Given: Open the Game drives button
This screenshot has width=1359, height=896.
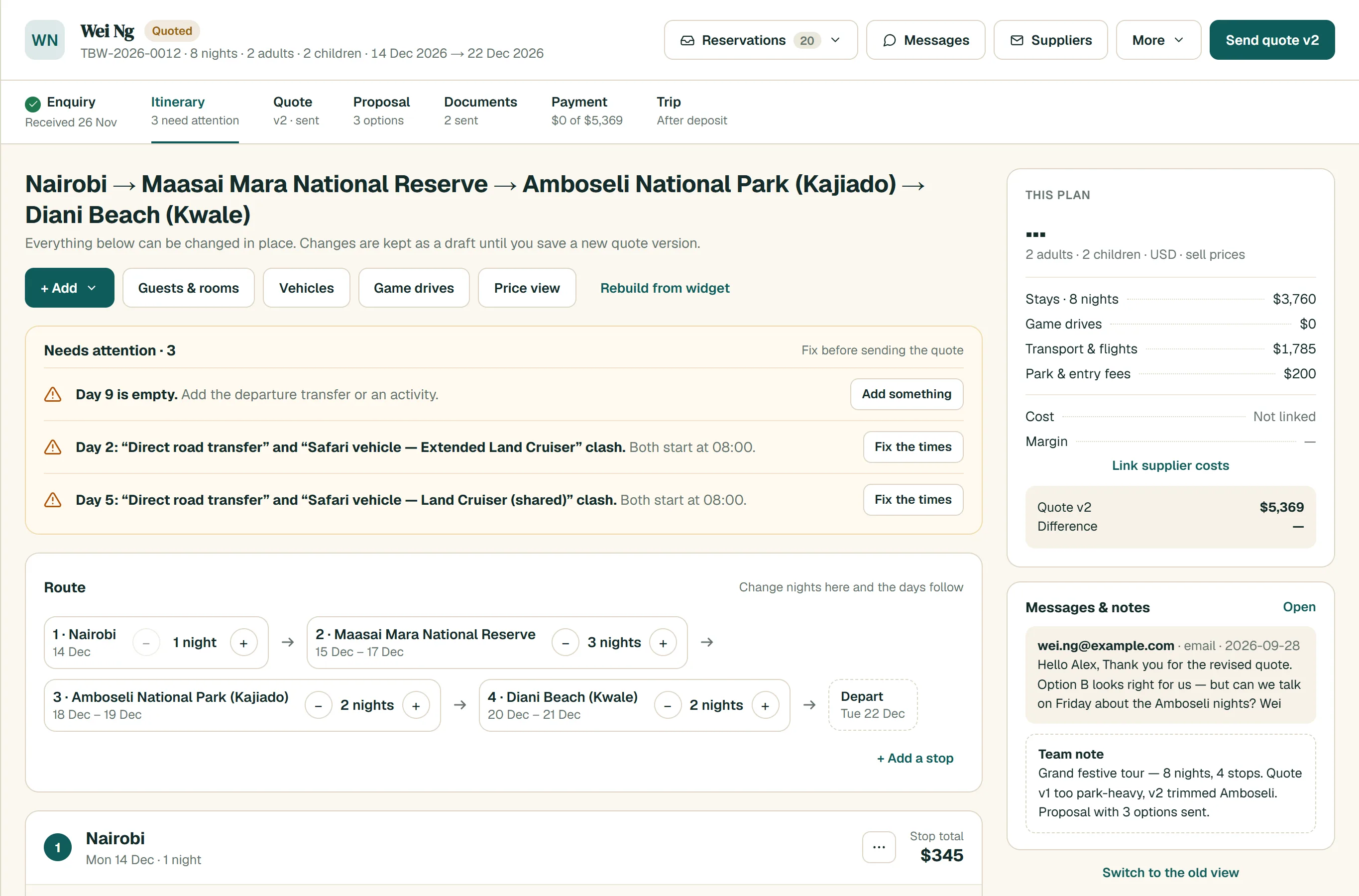Looking at the screenshot, I should coord(414,288).
